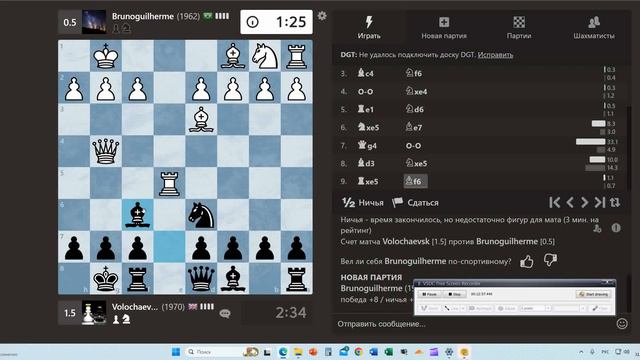Select move 5... Nd6 in the move list

click(x=414, y=109)
